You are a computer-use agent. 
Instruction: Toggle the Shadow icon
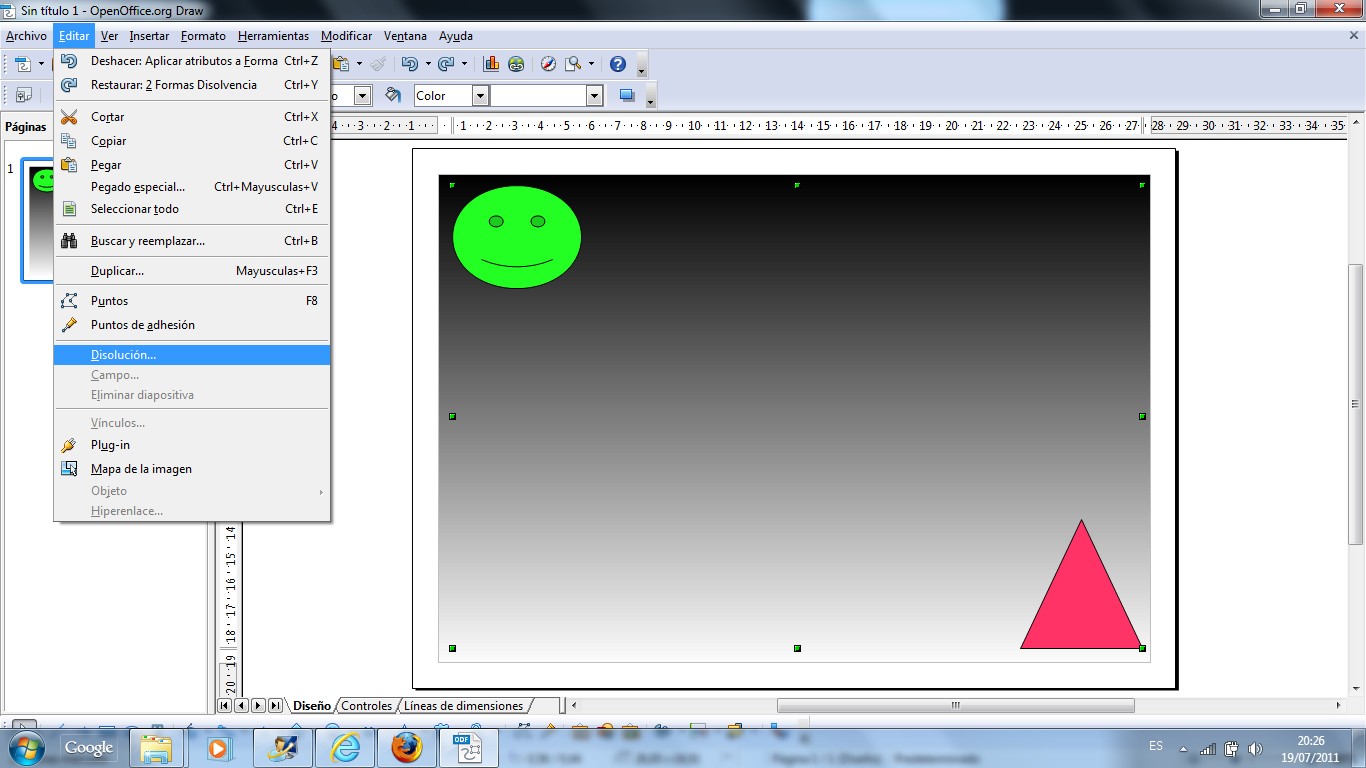pos(627,95)
